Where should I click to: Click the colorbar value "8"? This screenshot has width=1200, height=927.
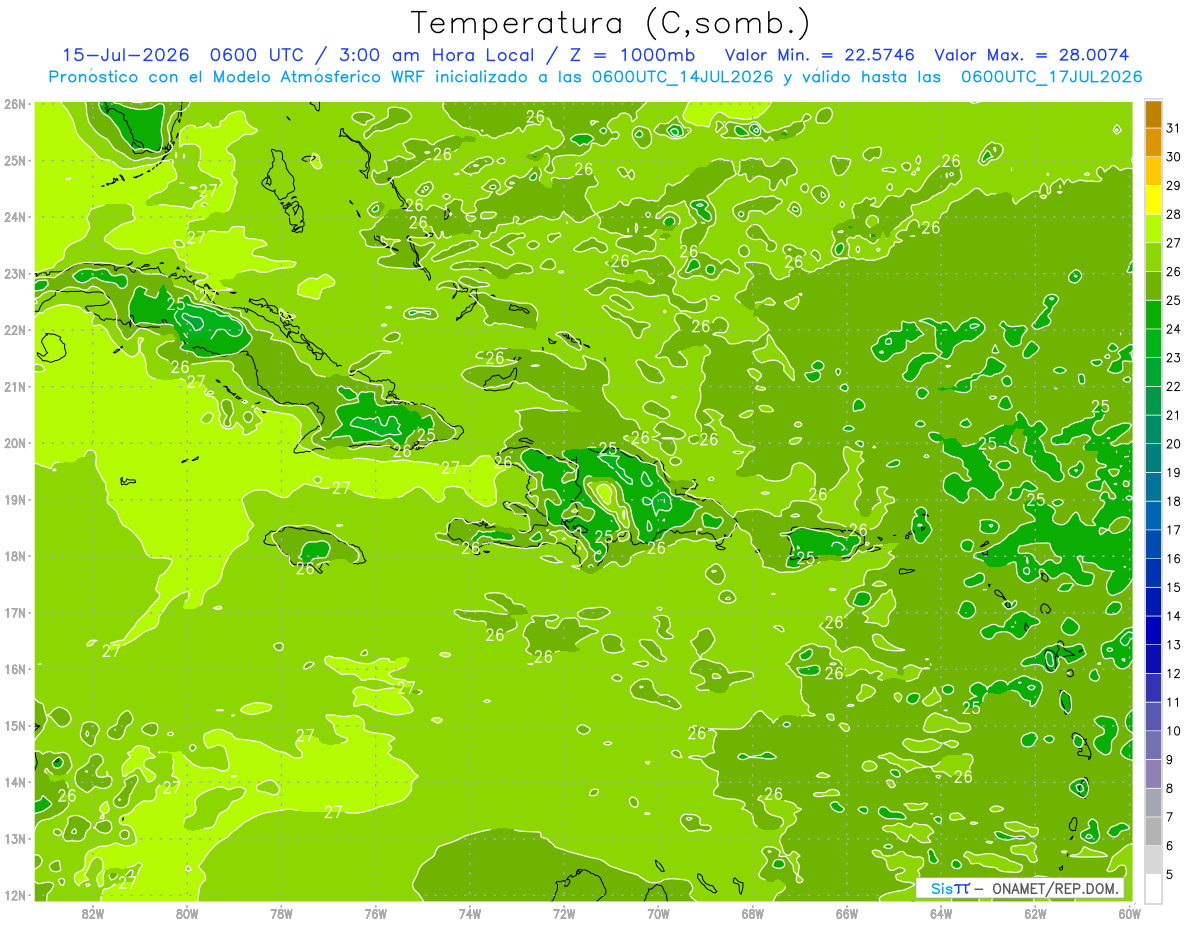point(1170,788)
